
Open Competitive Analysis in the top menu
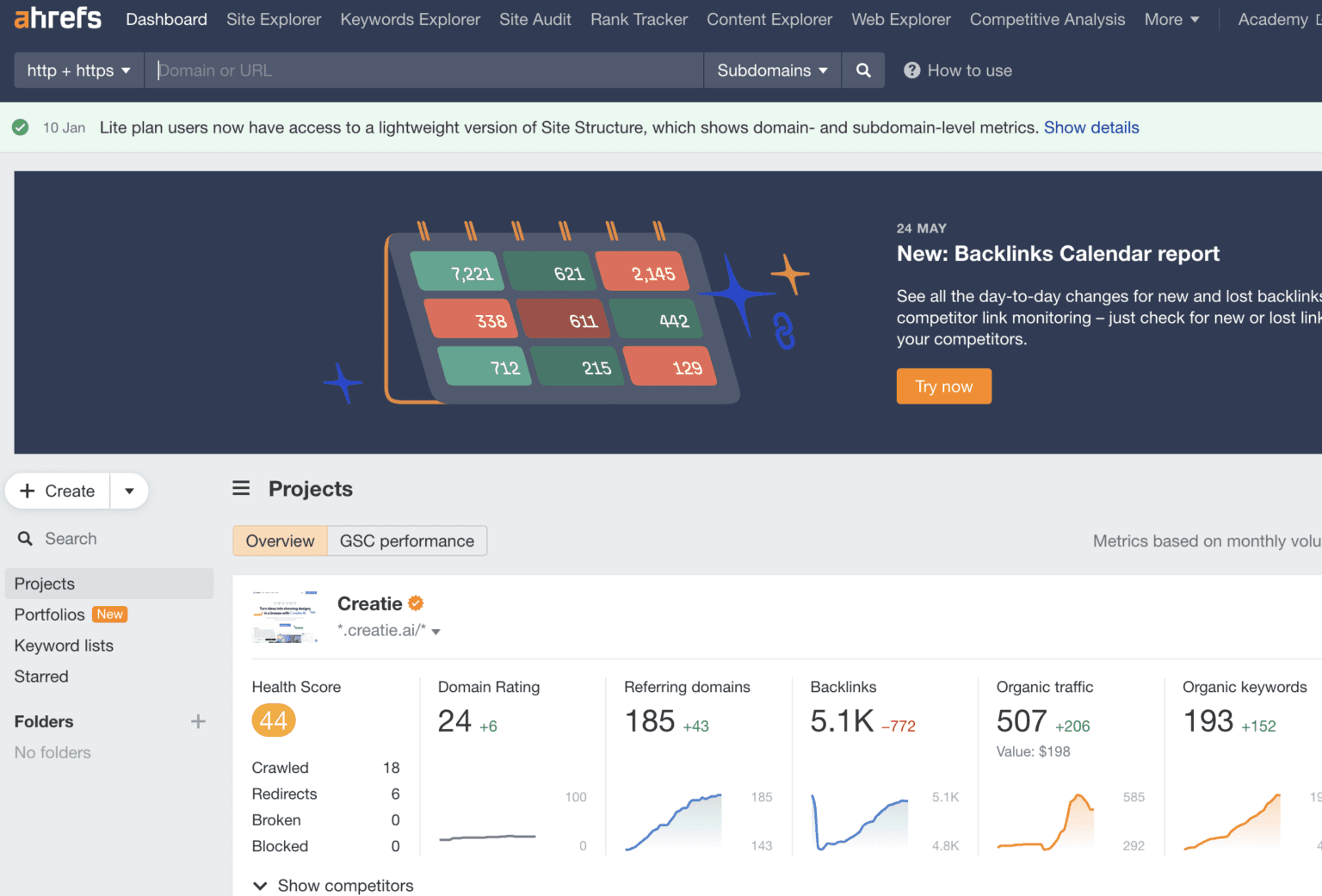pyautogui.click(x=1047, y=19)
